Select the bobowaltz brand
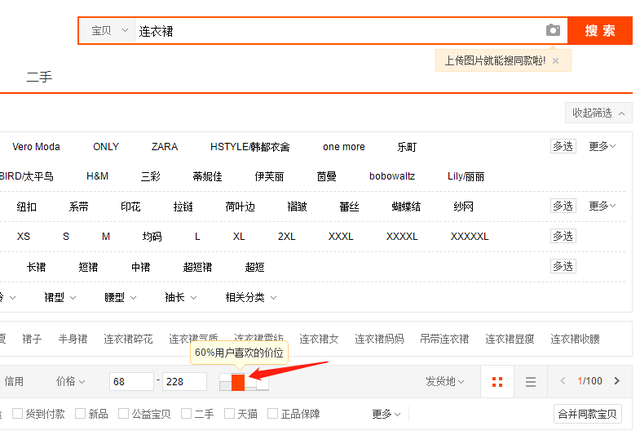The width and height of the screenshot is (640, 444). coord(392,176)
